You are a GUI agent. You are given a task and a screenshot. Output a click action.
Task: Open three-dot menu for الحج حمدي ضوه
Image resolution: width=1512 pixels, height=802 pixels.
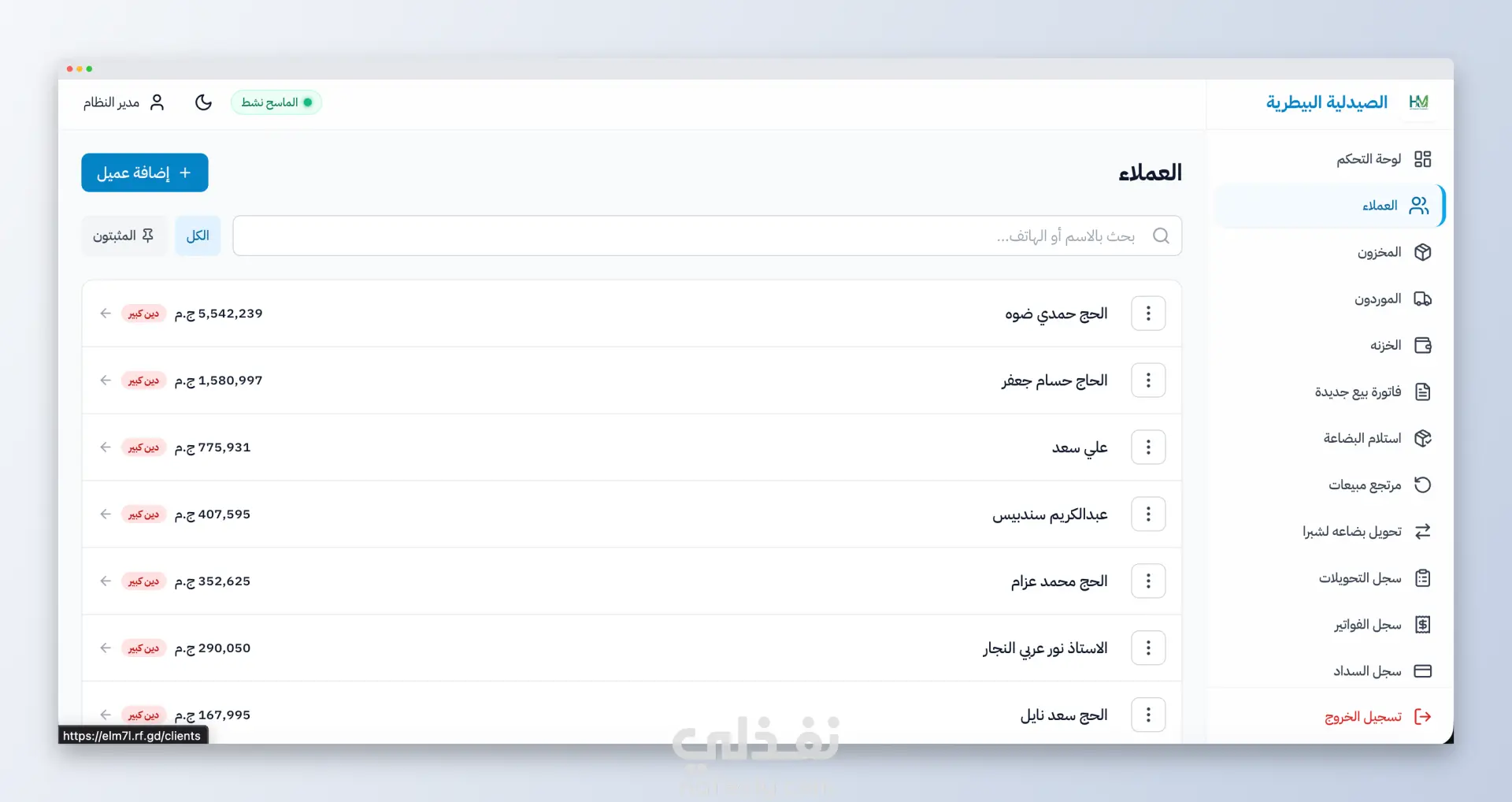coord(1148,314)
